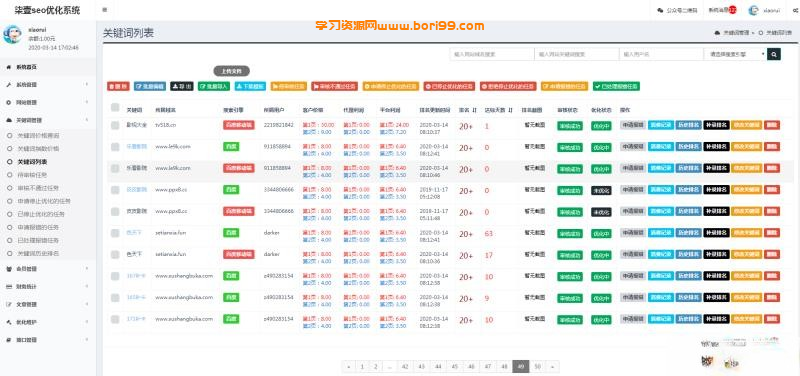This screenshot has width=800, height=376.
Task: Click the black 导出 export button
Action: 182,87
